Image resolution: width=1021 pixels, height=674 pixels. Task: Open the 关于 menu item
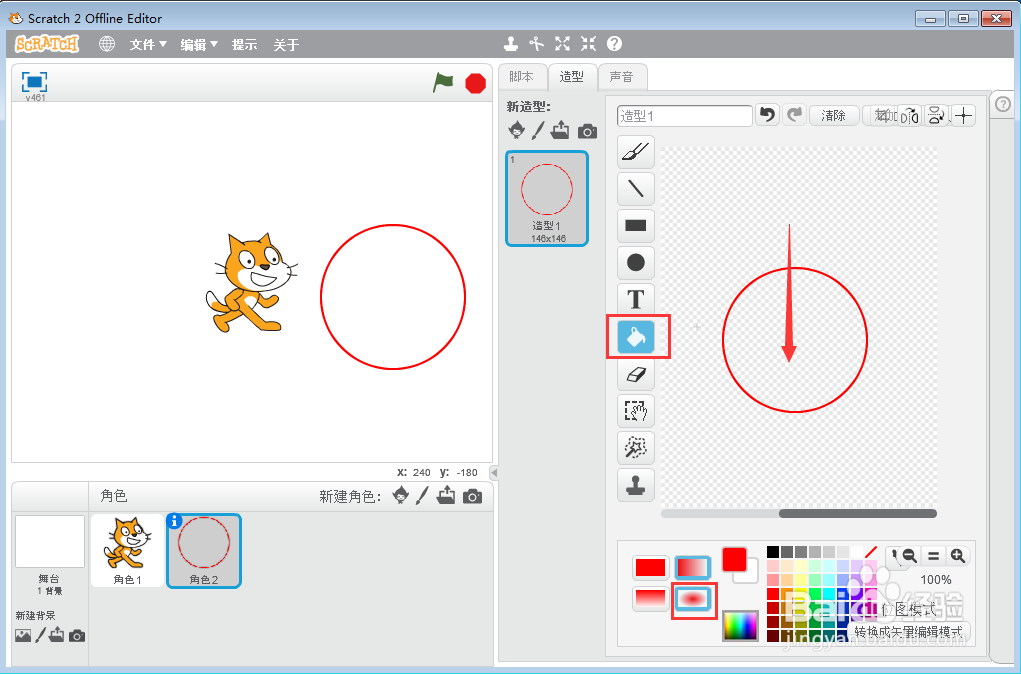287,44
